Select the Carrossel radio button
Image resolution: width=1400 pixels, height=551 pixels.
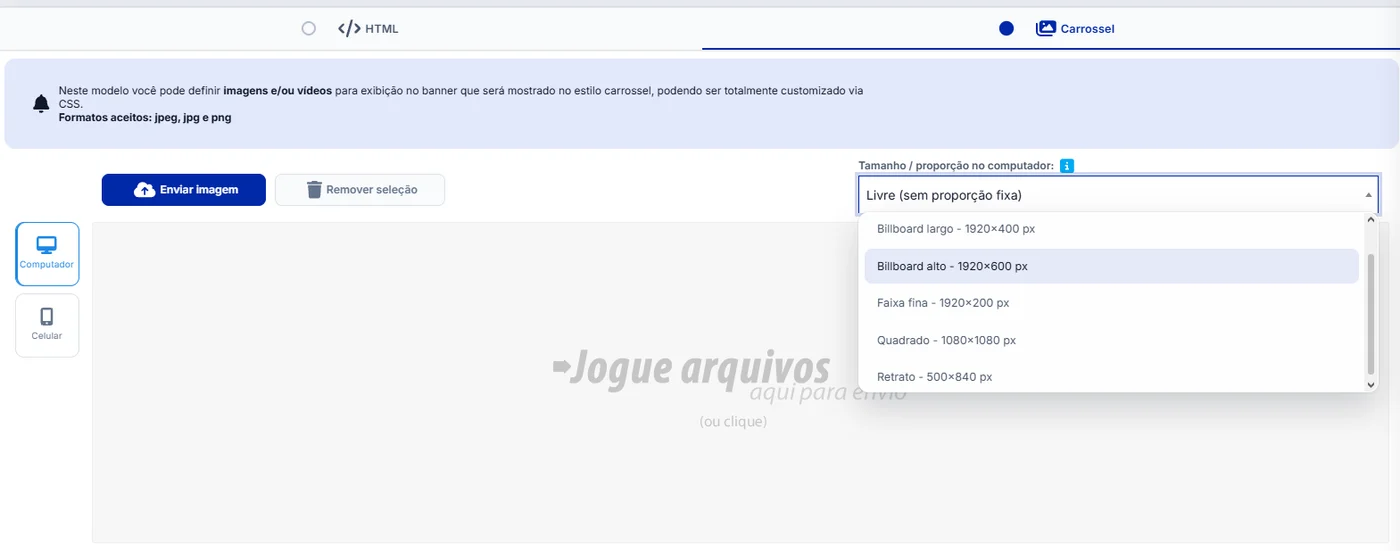1006,28
